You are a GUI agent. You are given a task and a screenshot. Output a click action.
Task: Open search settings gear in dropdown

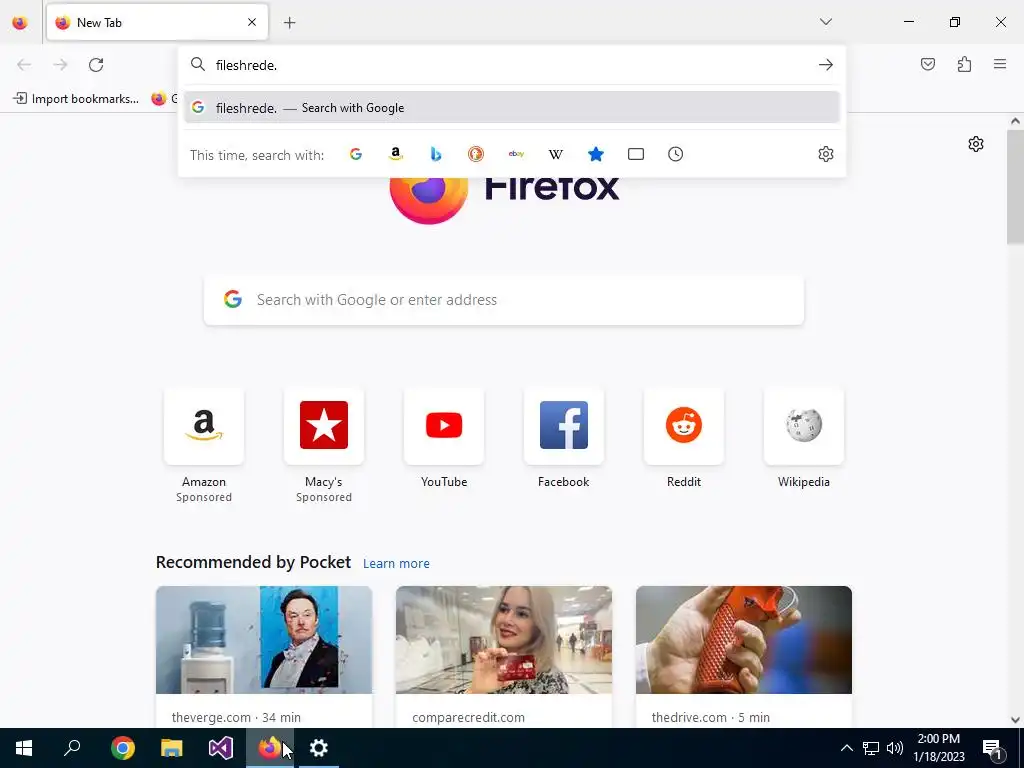[x=825, y=154]
